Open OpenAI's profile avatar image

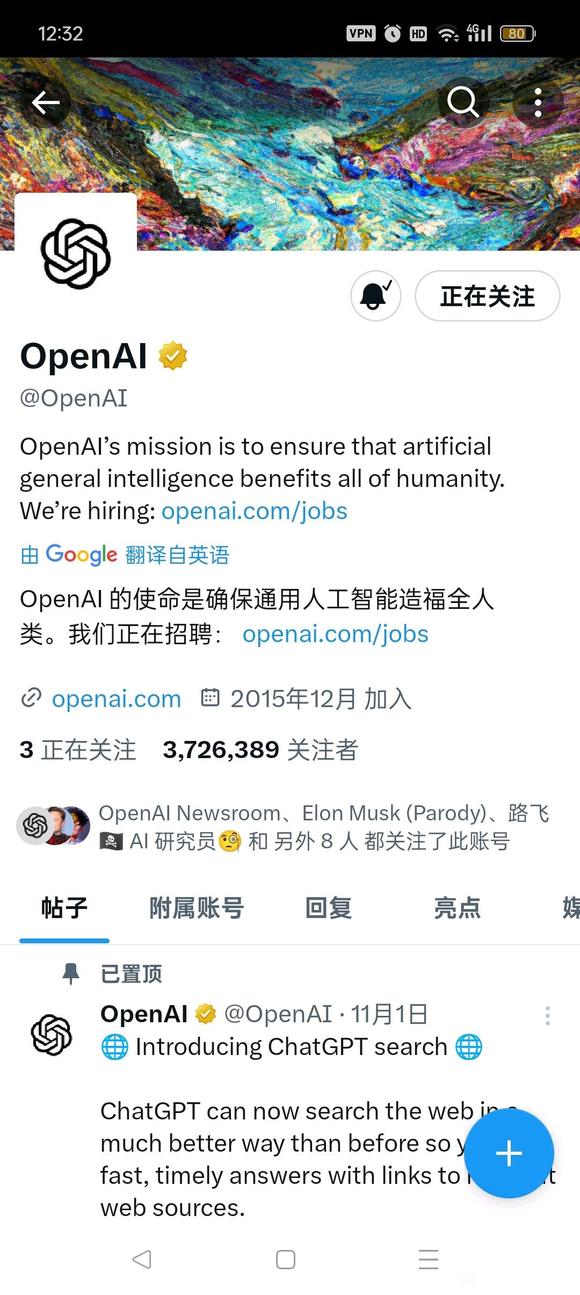(75, 253)
